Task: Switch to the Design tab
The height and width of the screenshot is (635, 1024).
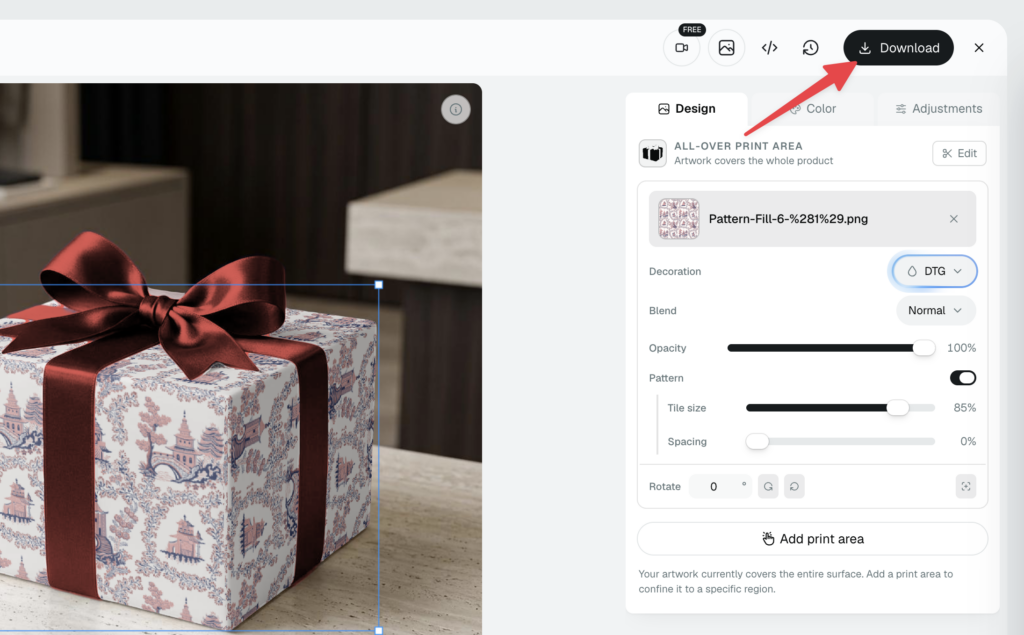Action: (686, 108)
